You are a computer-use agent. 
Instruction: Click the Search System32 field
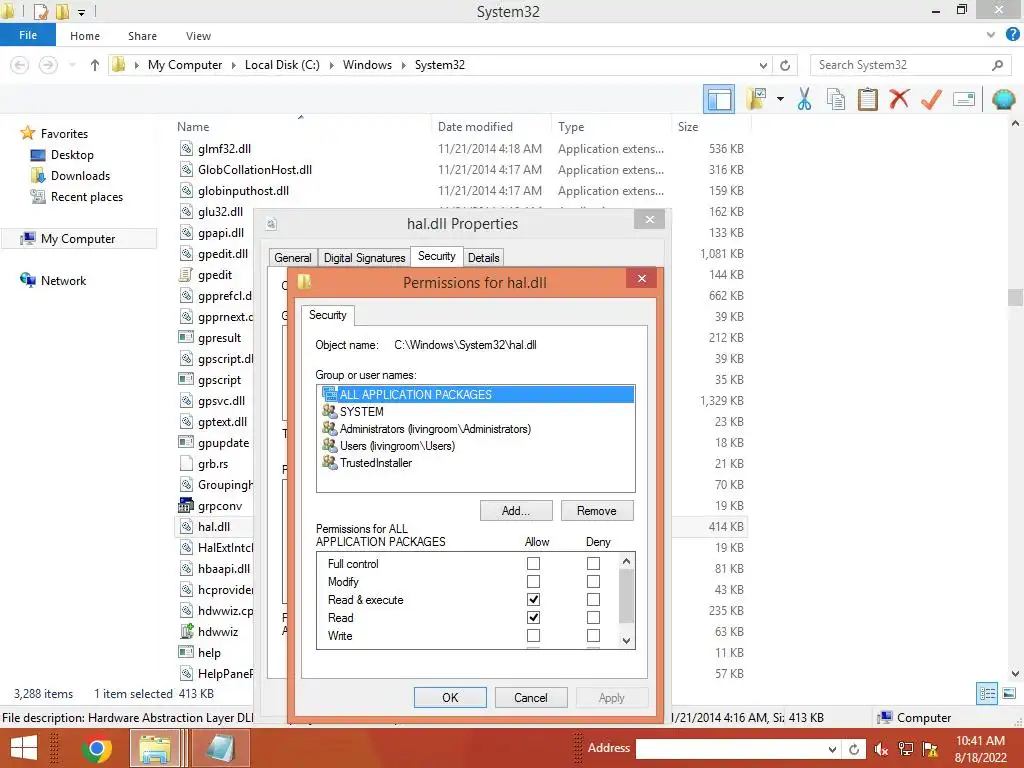click(901, 65)
